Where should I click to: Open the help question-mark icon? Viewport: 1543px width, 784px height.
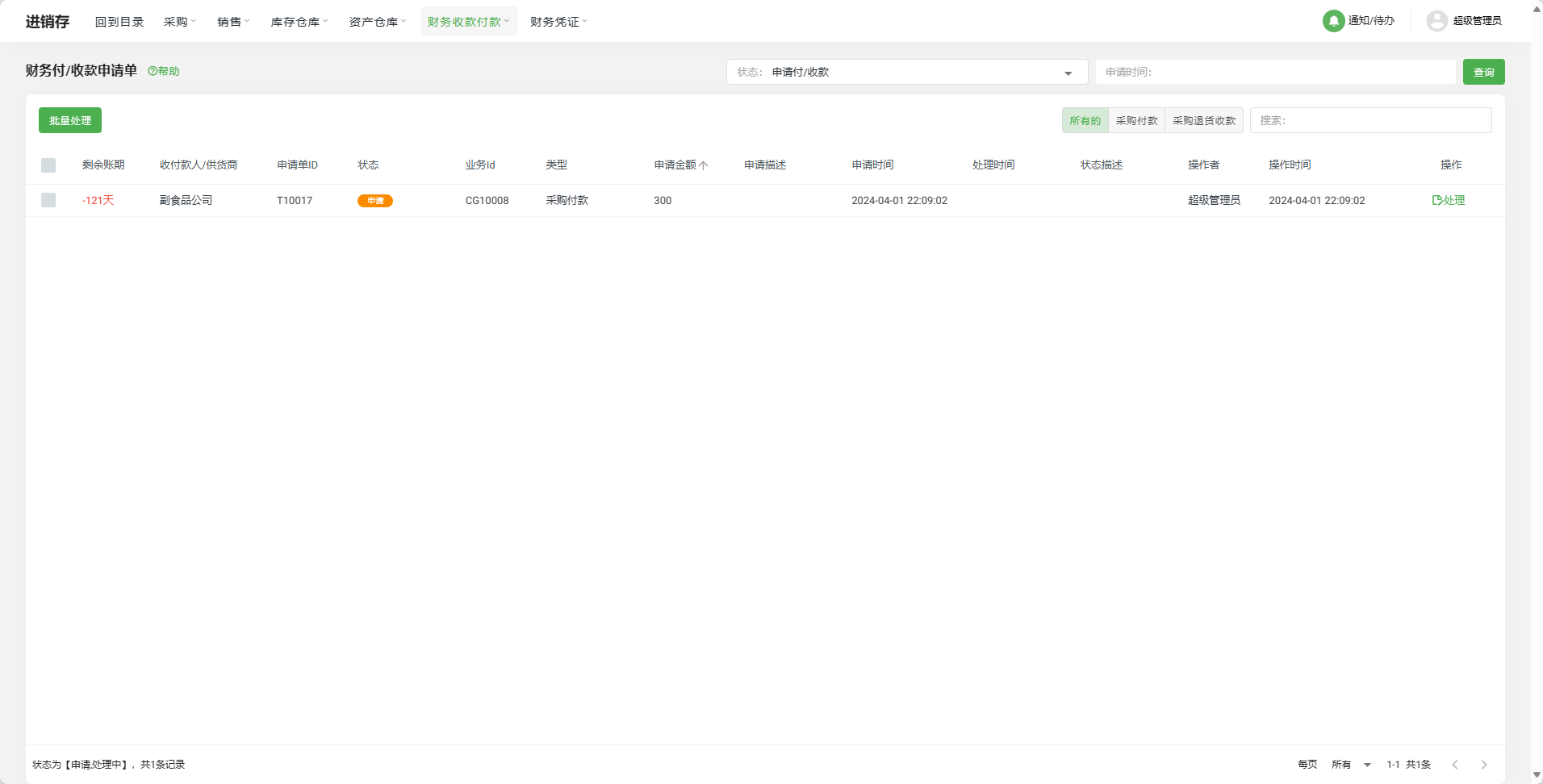coord(153,71)
